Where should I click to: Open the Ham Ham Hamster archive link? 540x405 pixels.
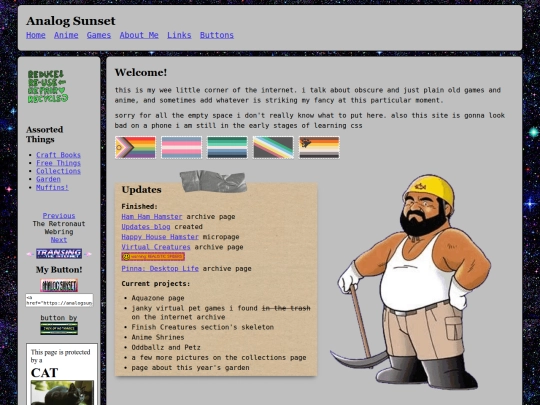(x=152, y=217)
